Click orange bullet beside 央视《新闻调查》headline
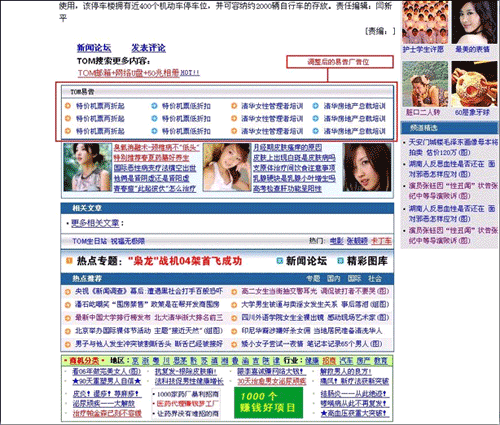 (x=68, y=292)
